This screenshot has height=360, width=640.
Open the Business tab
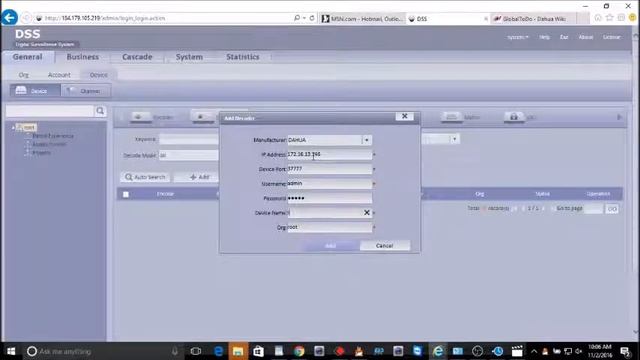coord(82,57)
